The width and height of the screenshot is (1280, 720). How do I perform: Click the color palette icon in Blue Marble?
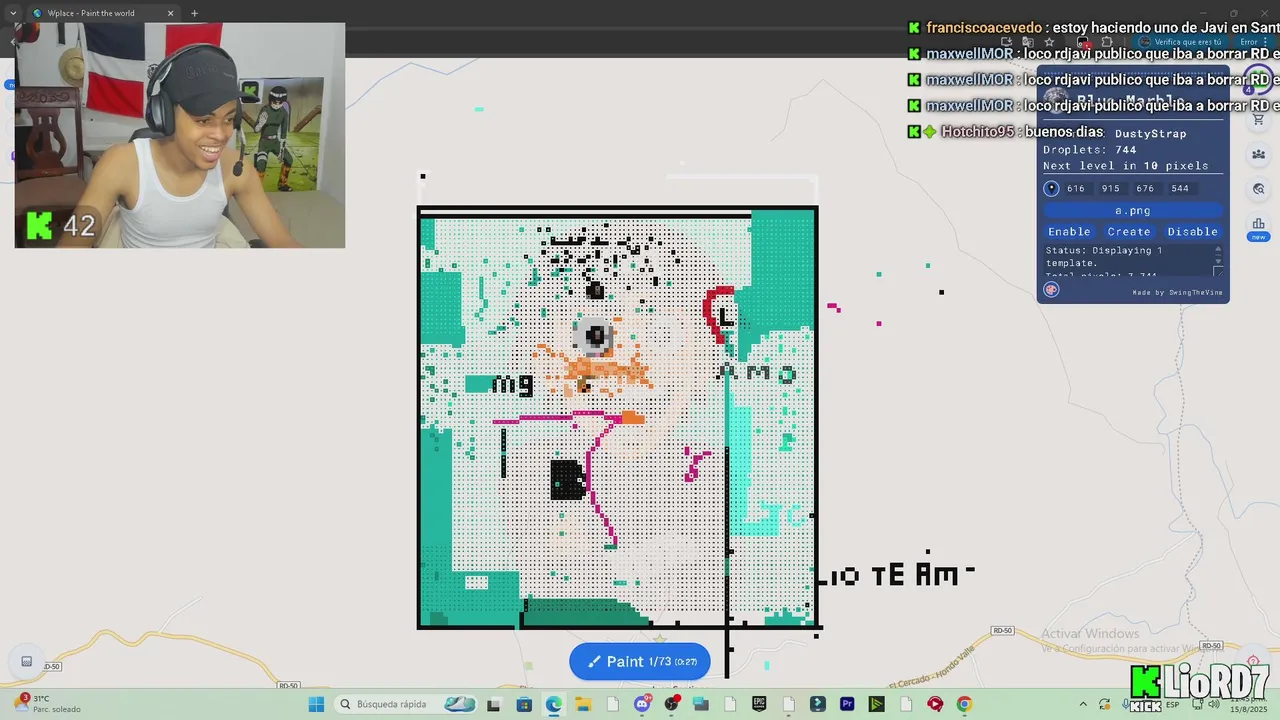click(x=1051, y=289)
